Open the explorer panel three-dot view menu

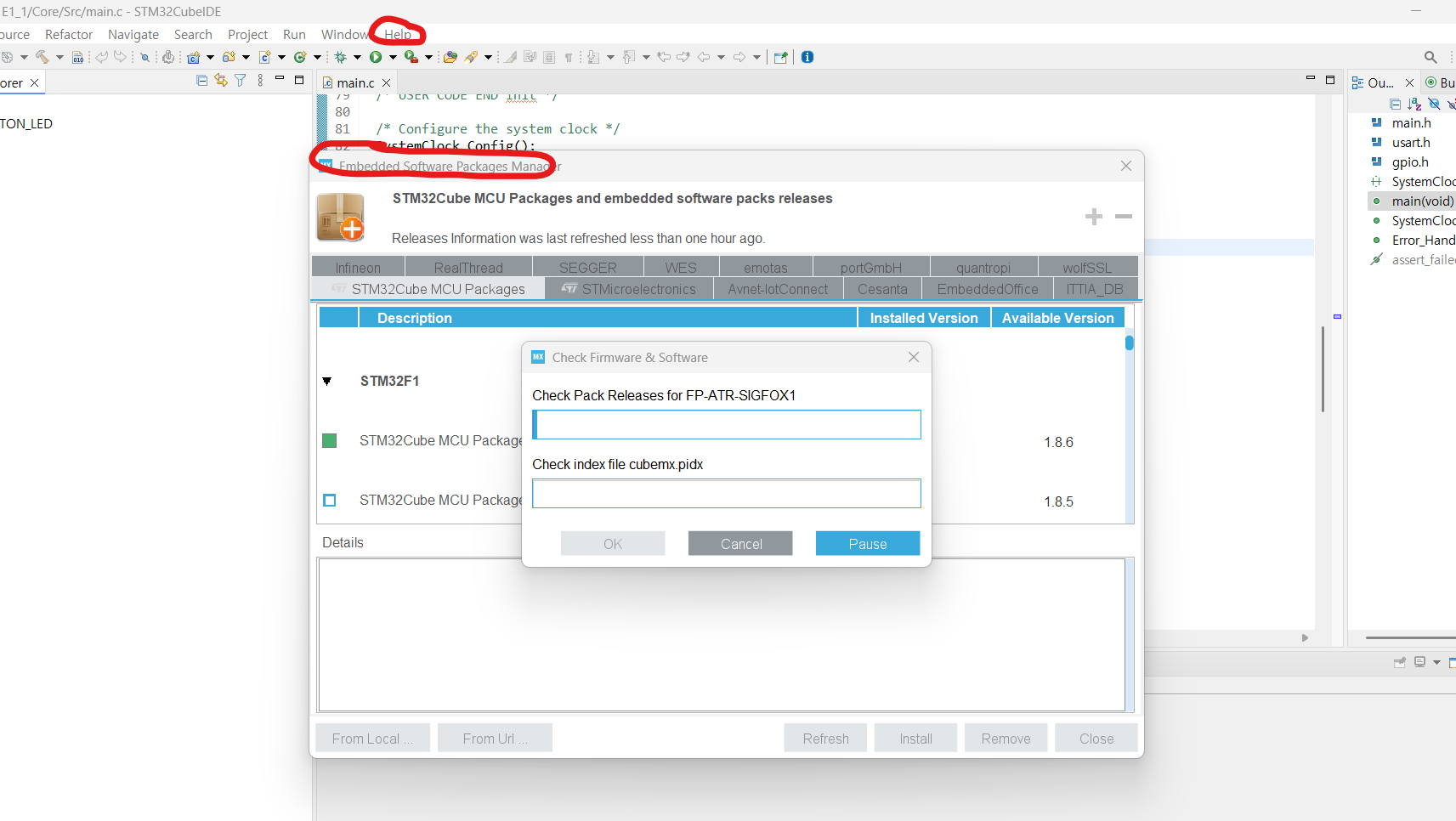(x=260, y=80)
